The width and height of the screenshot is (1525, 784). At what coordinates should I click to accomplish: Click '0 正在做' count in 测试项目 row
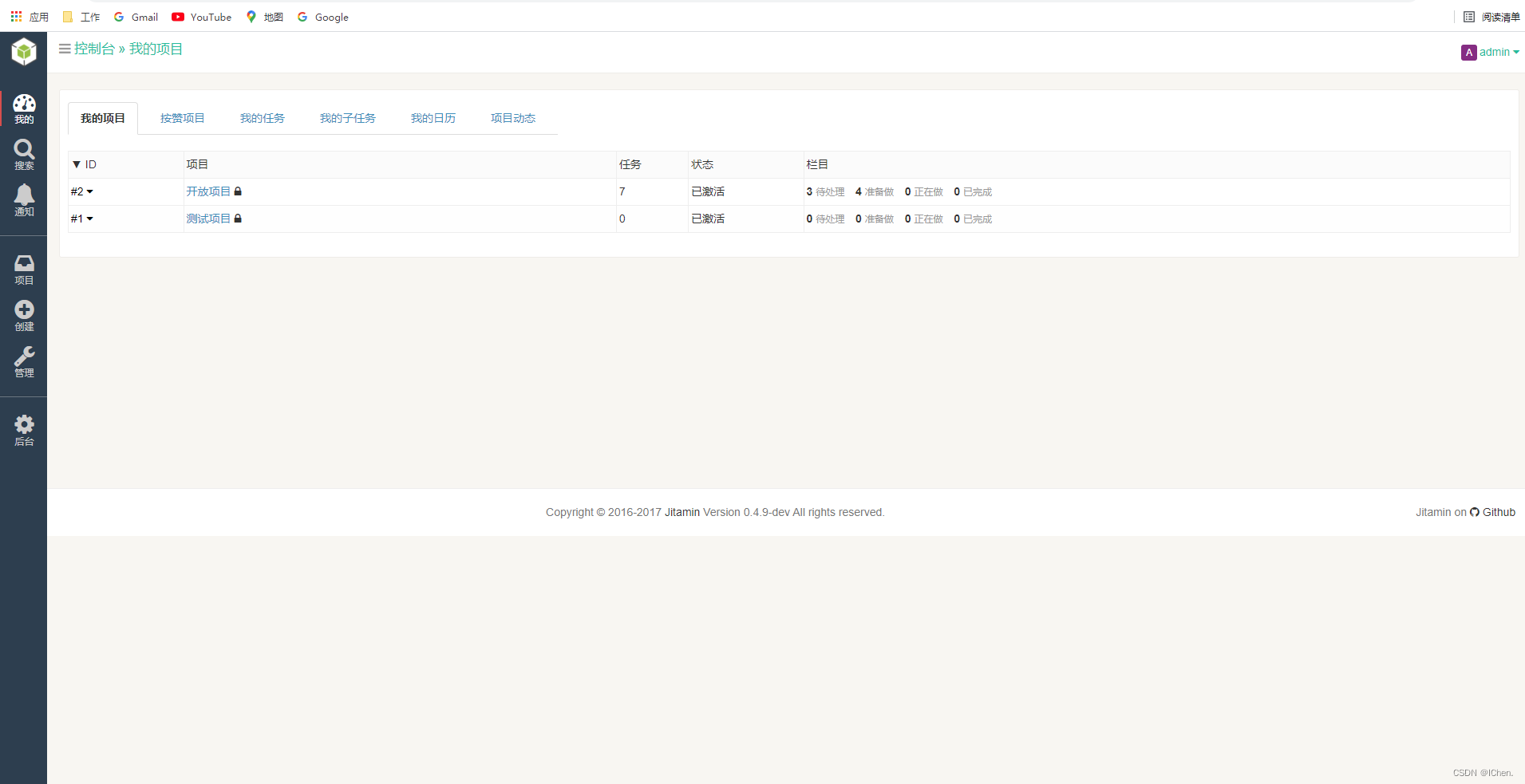(x=924, y=219)
